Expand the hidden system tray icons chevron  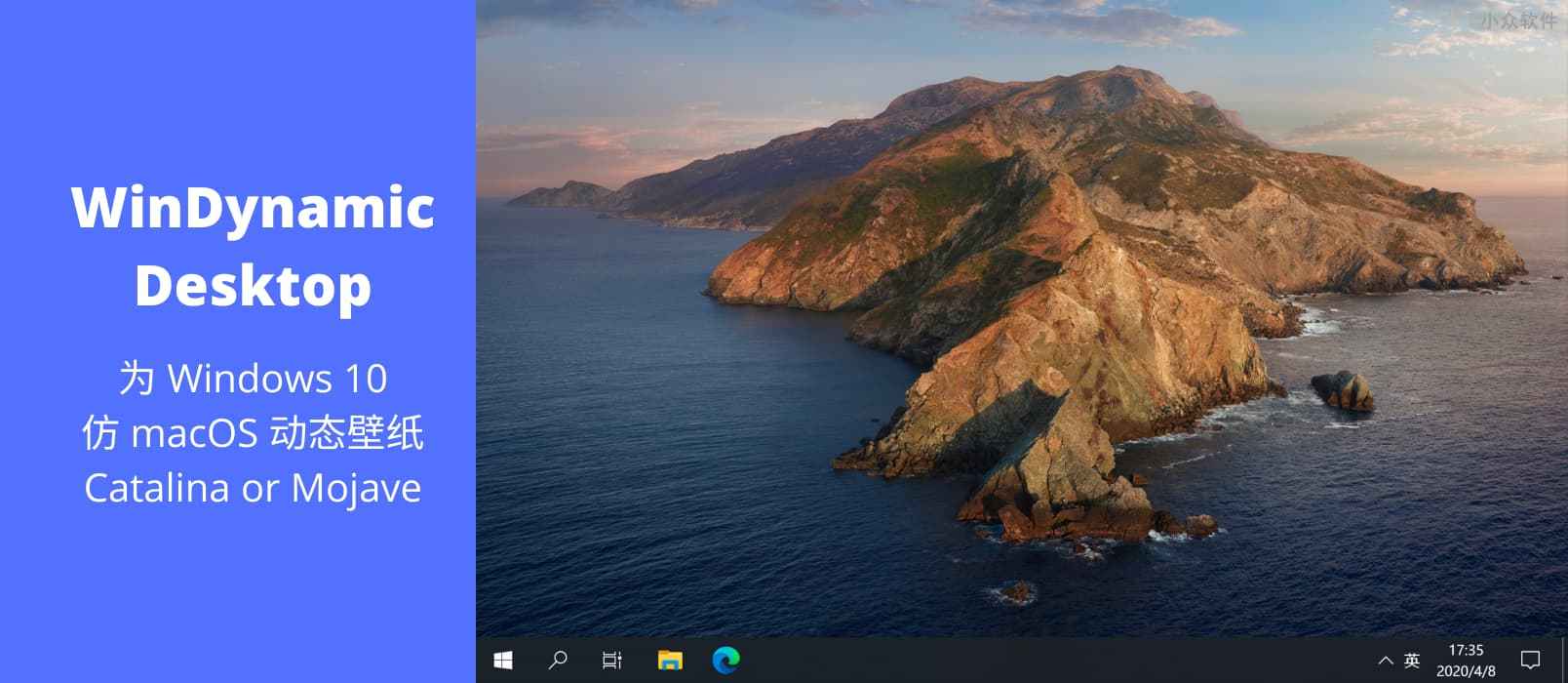[1385, 661]
